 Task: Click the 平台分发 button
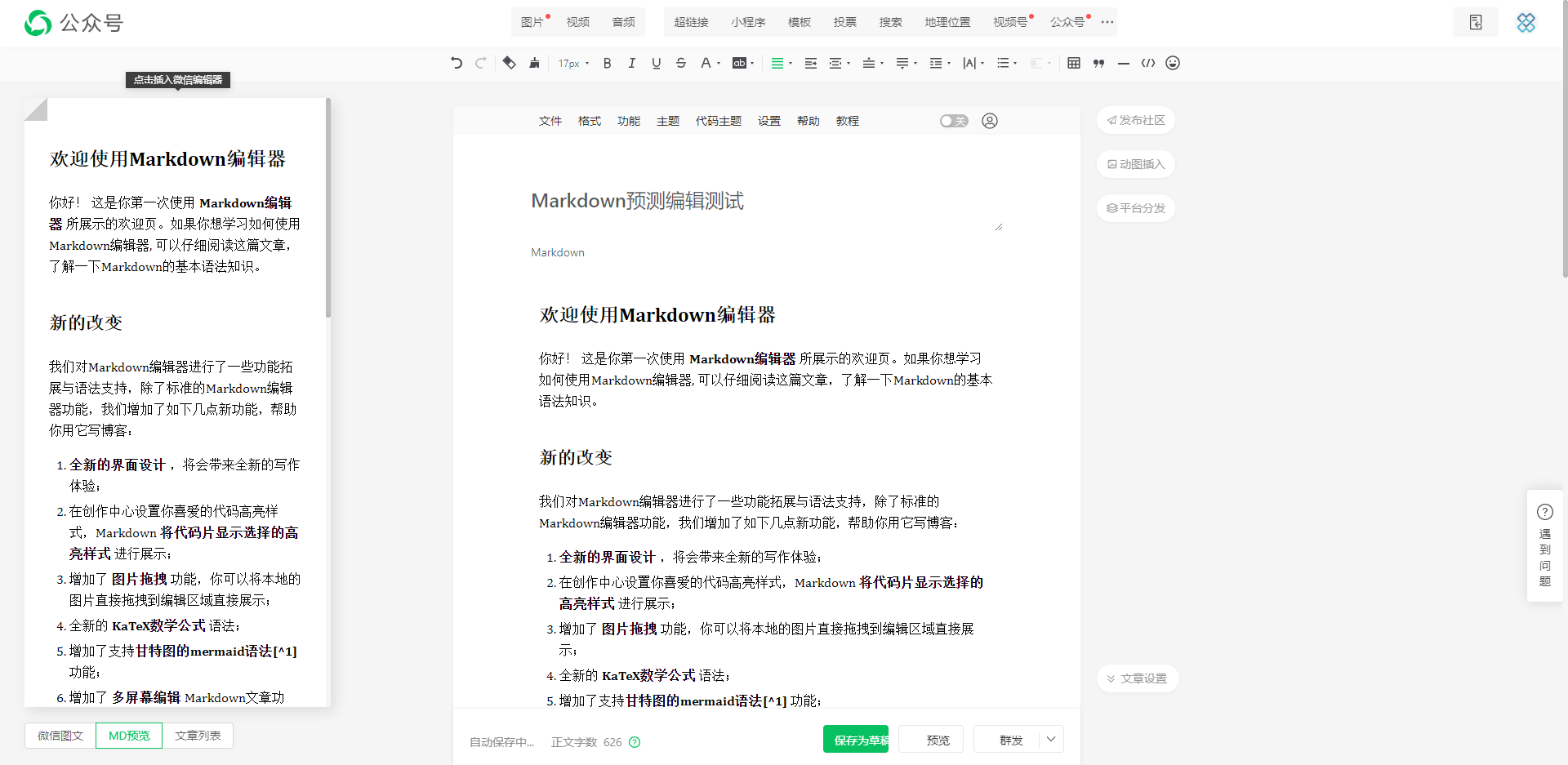click(x=1136, y=208)
